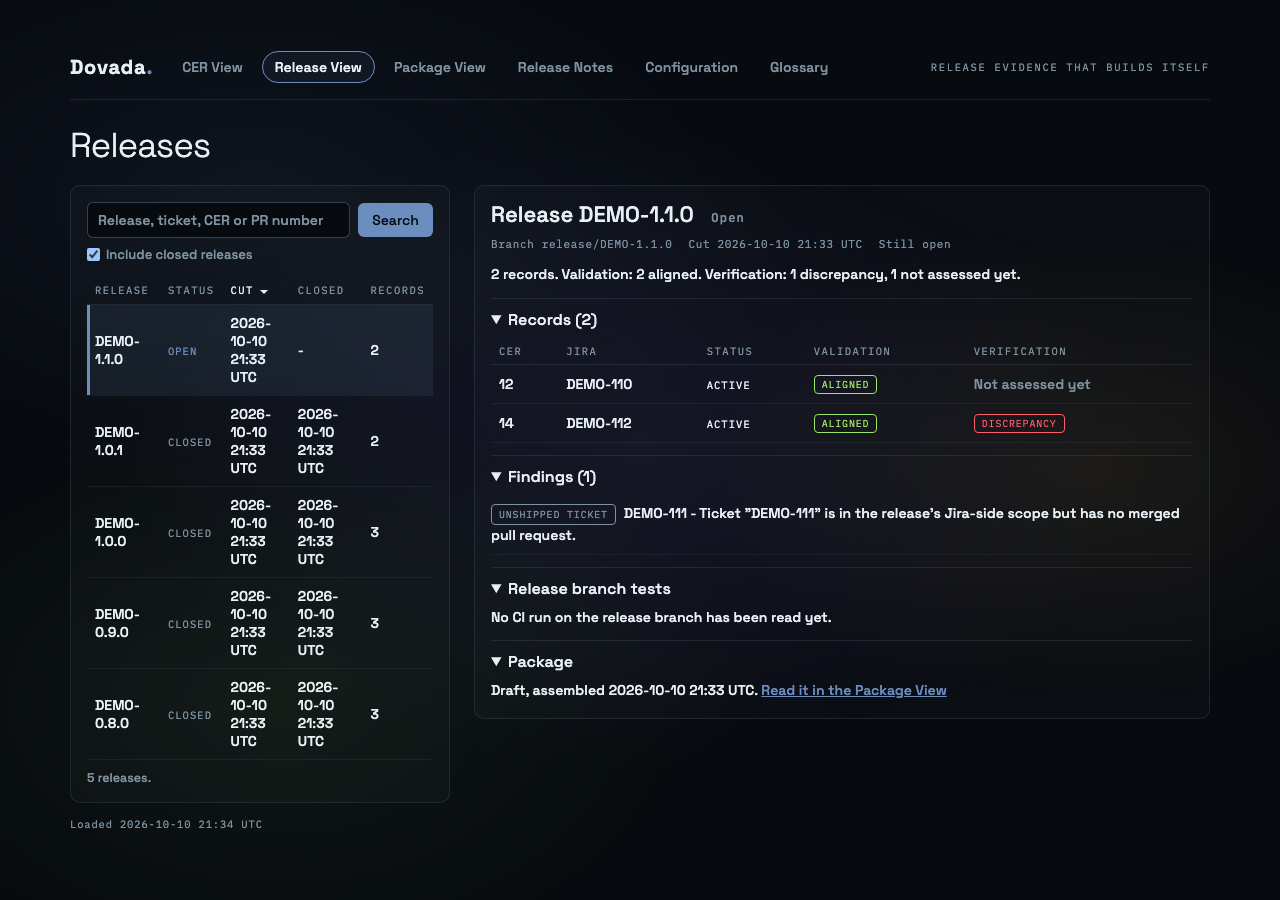Click CER number 14 in records table
This screenshot has width=1280, height=900.
click(506, 424)
